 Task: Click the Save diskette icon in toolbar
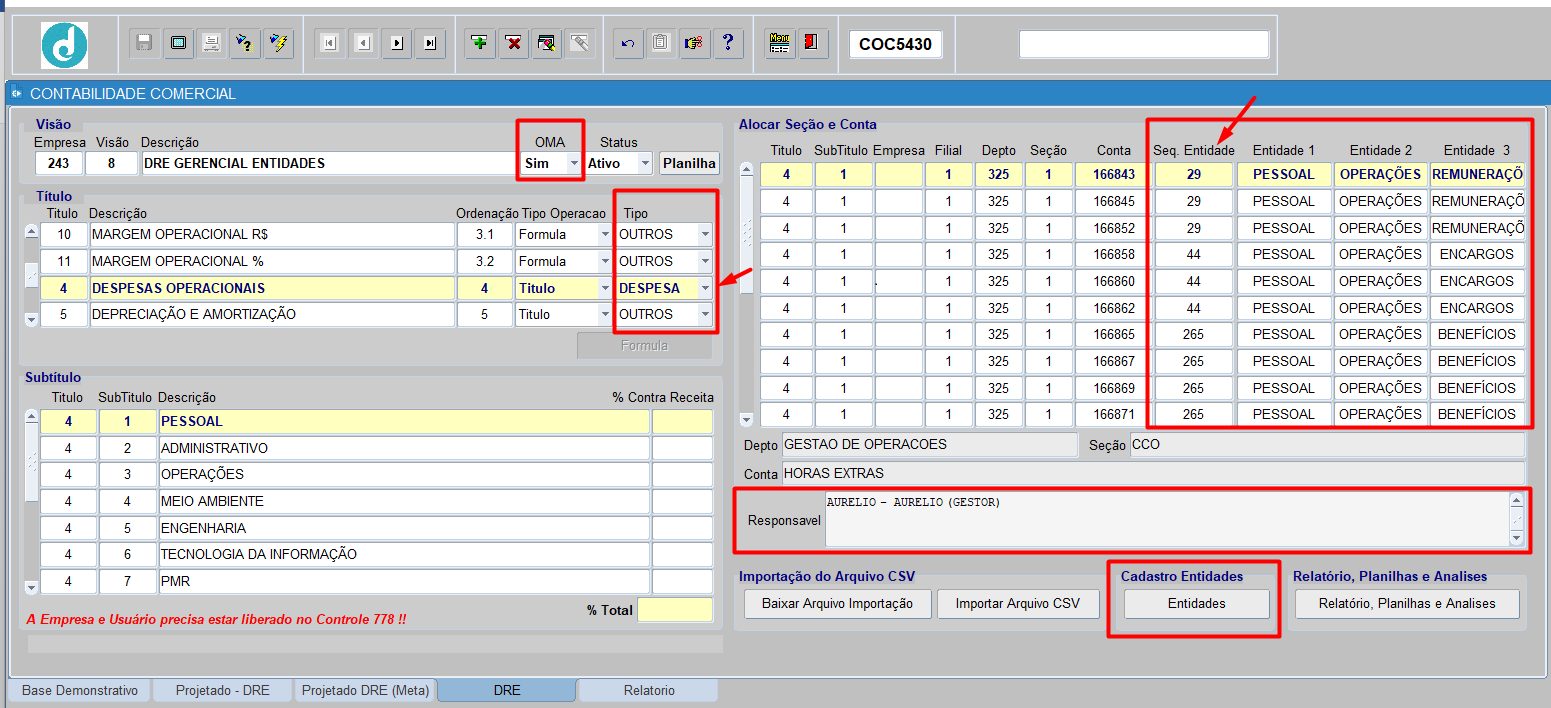pyautogui.click(x=144, y=43)
